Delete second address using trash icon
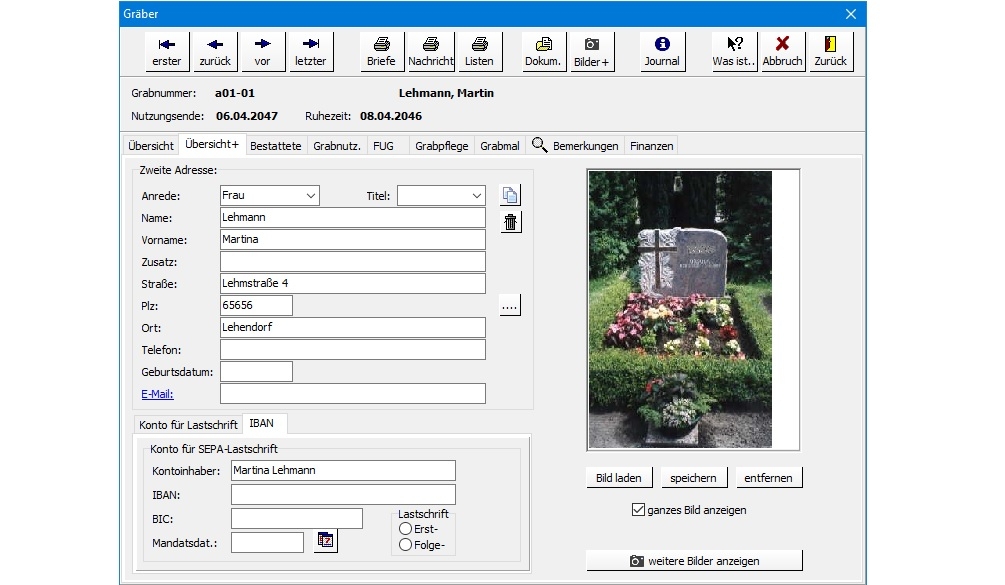The width and height of the screenshot is (1005, 585). pos(511,222)
